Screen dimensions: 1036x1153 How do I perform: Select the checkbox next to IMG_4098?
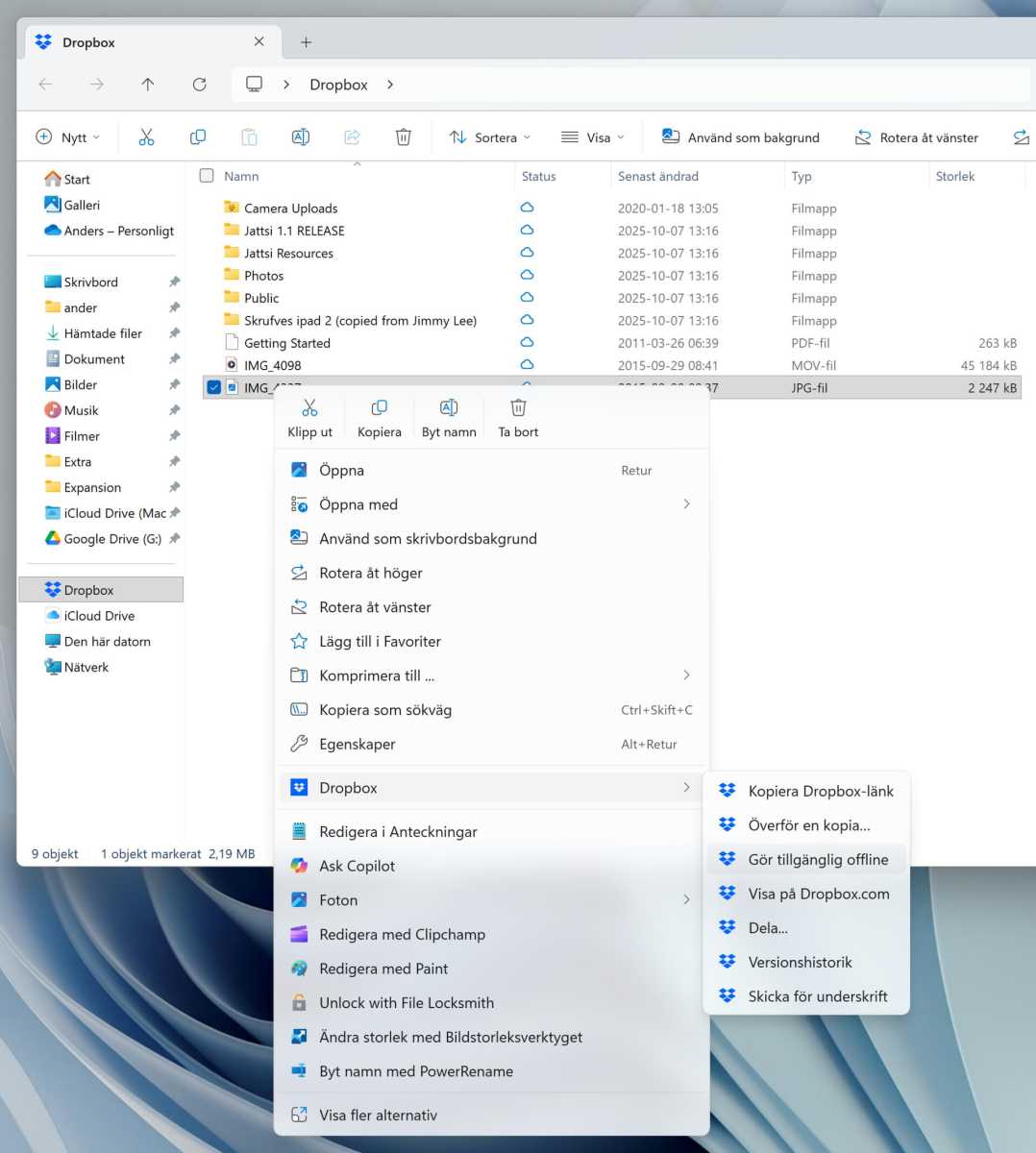(x=213, y=365)
